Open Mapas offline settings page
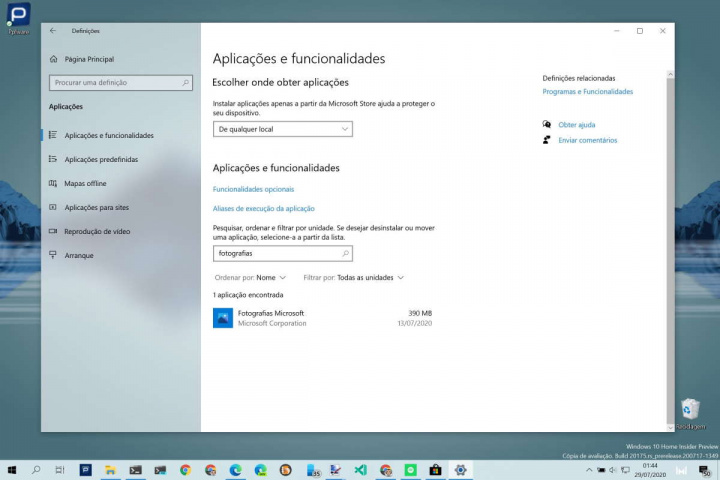The height and width of the screenshot is (480, 720). pyautogui.click(x=85, y=183)
